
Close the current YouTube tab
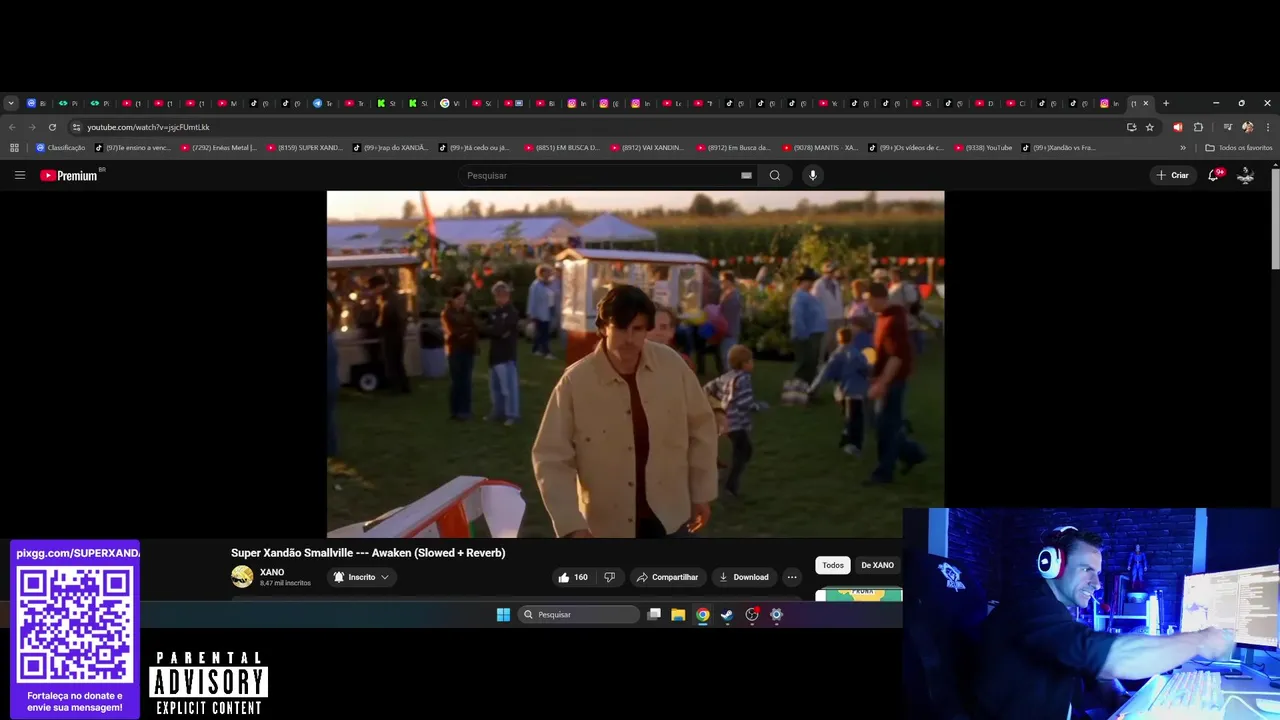1146,103
